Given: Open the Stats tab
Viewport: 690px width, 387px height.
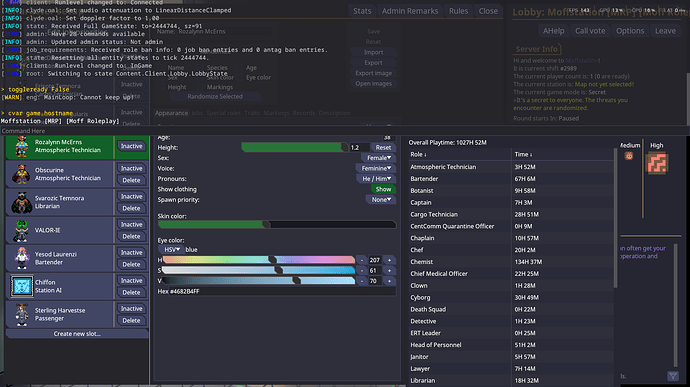Looking at the screenshot, I should coord(362,11).
